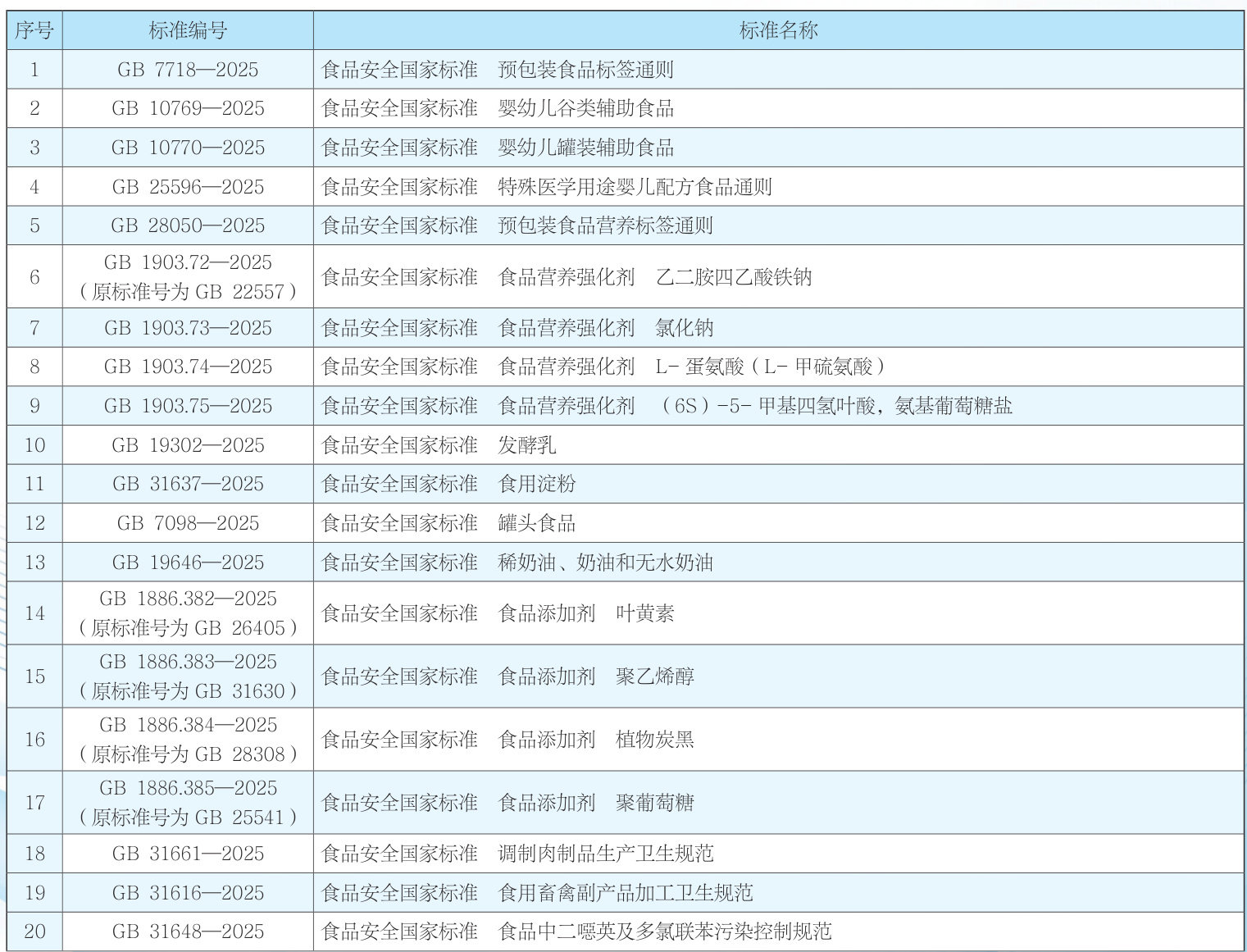Select the GB 28050—2025 cell
Viewport: 1247px width, 952px height.
pos(188,225)
